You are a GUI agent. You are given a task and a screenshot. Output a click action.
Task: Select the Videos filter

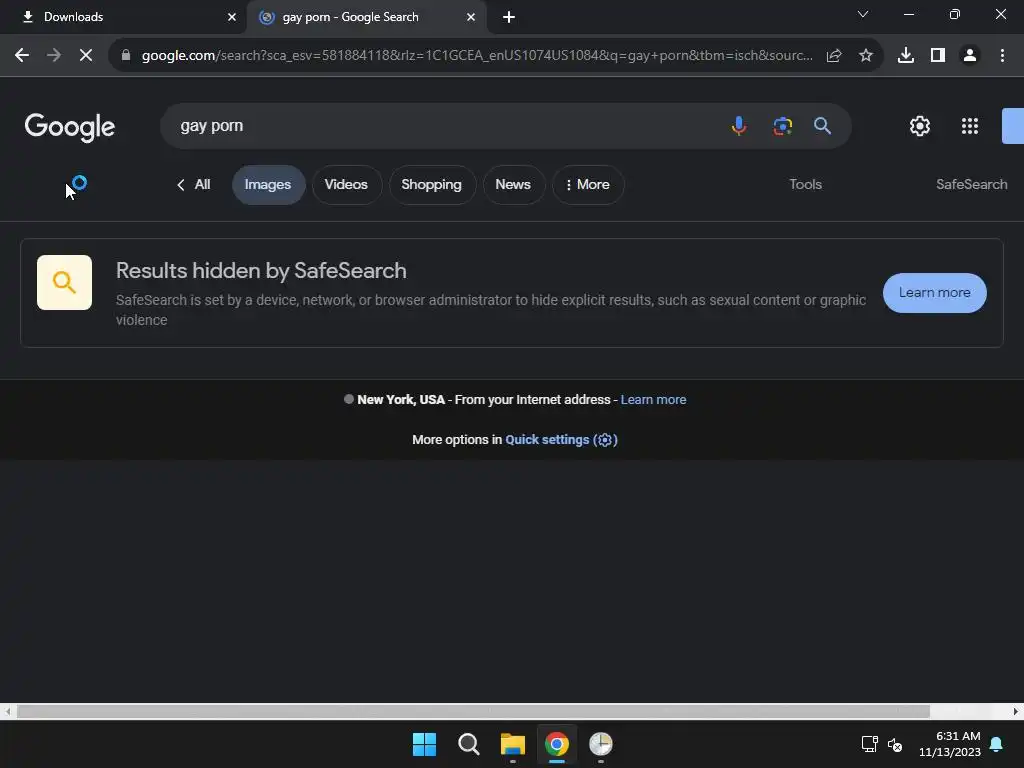(347, 185)
